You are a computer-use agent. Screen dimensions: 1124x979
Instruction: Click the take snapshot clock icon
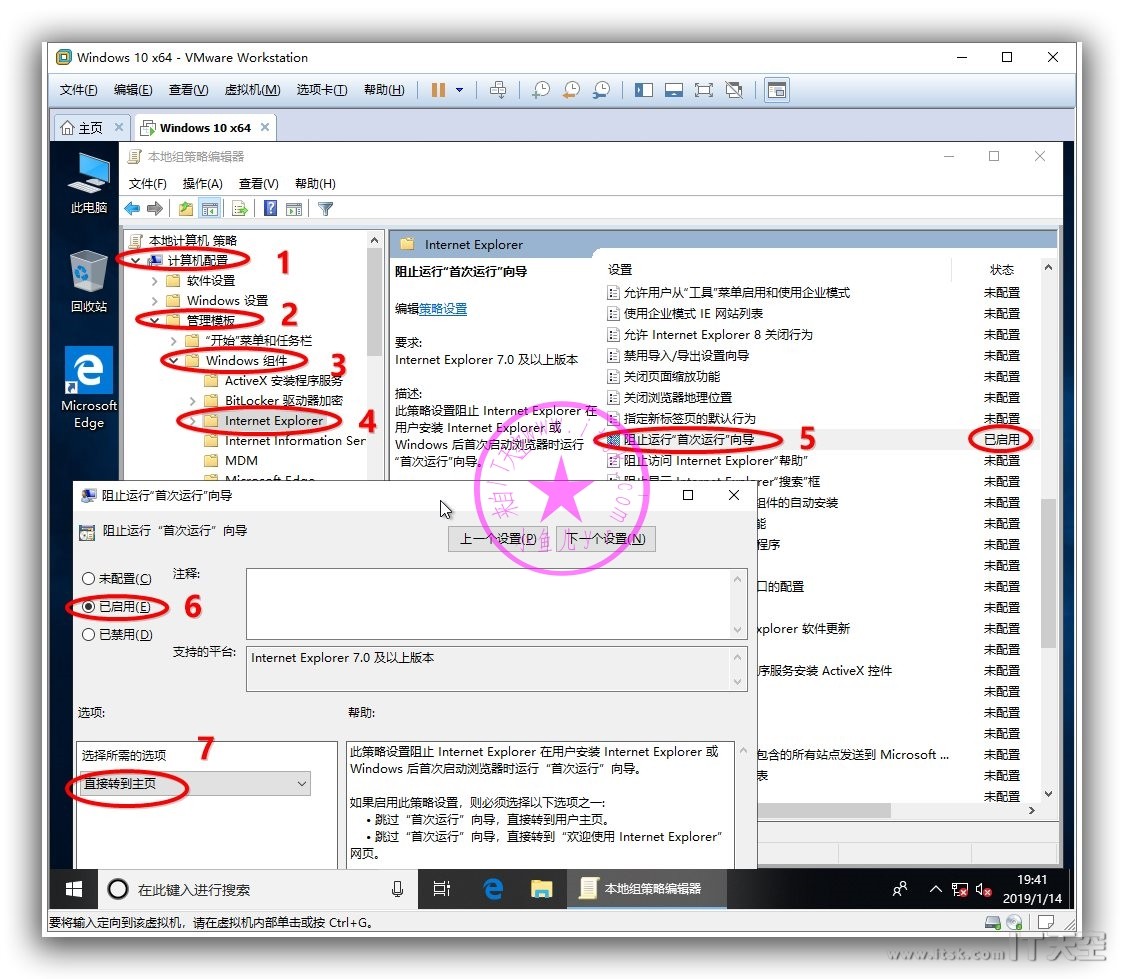tap(541, 90)
